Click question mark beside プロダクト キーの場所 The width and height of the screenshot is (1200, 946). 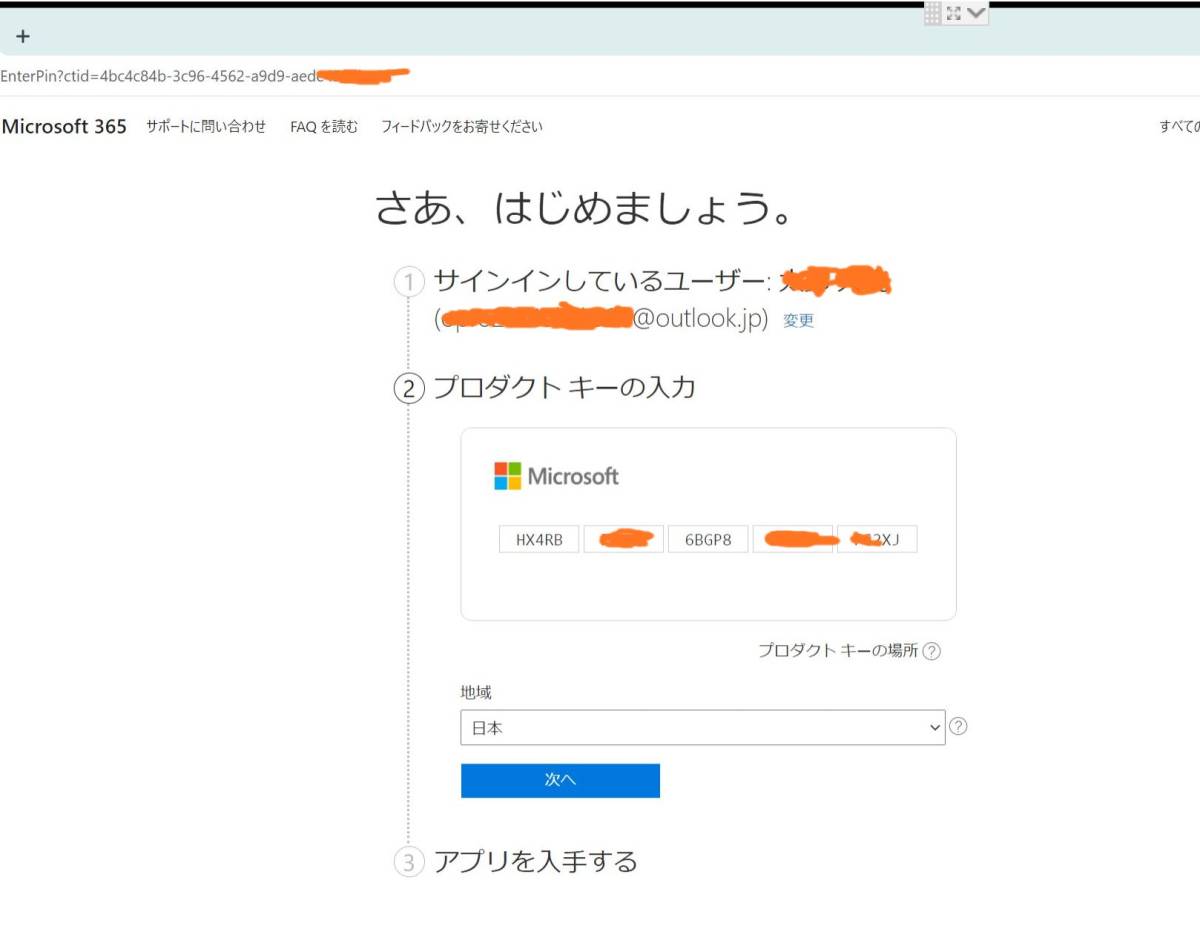click(x=931, y=651)
